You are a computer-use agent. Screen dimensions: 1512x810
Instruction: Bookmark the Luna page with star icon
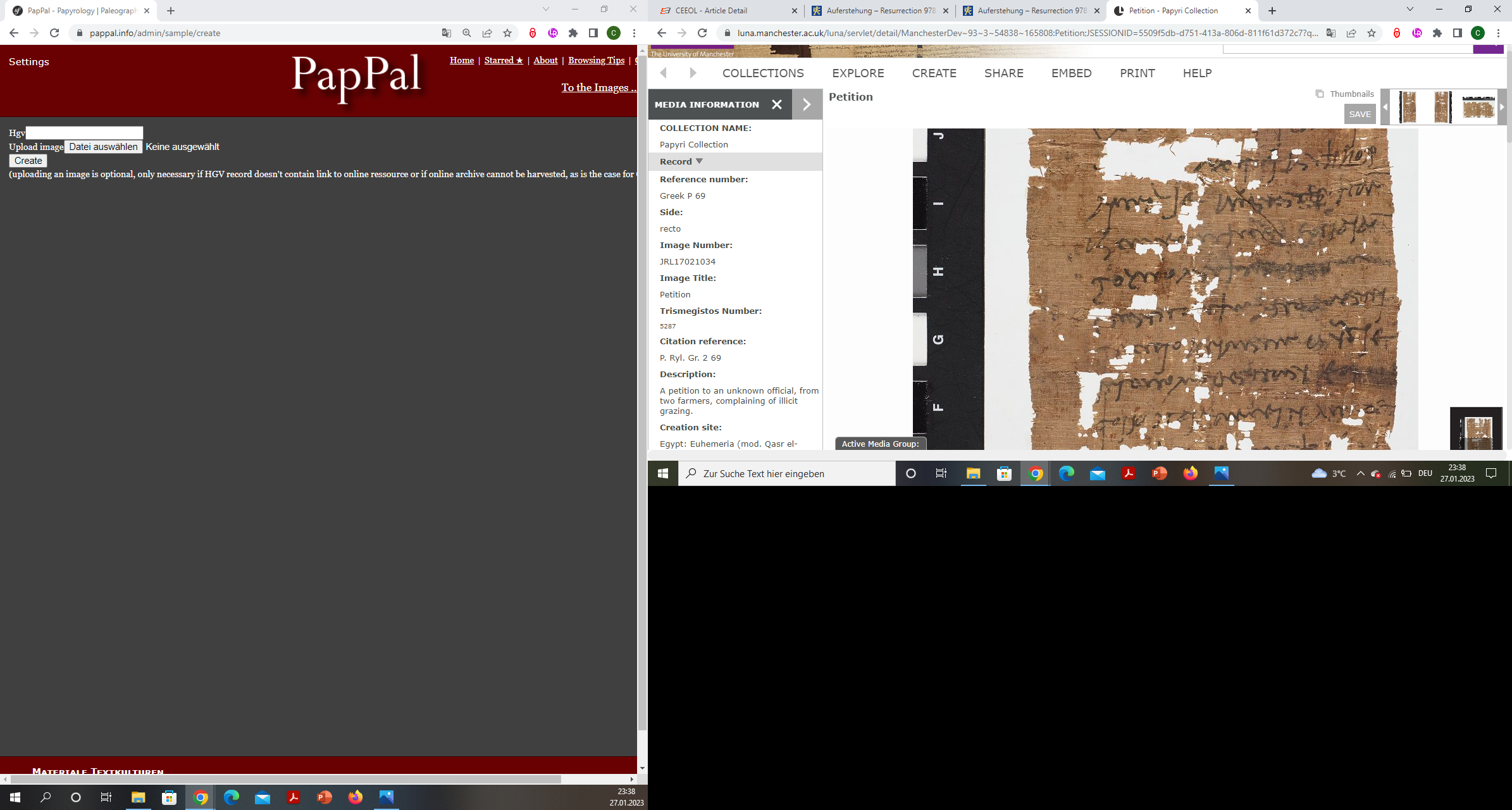tap(1372, 33)
